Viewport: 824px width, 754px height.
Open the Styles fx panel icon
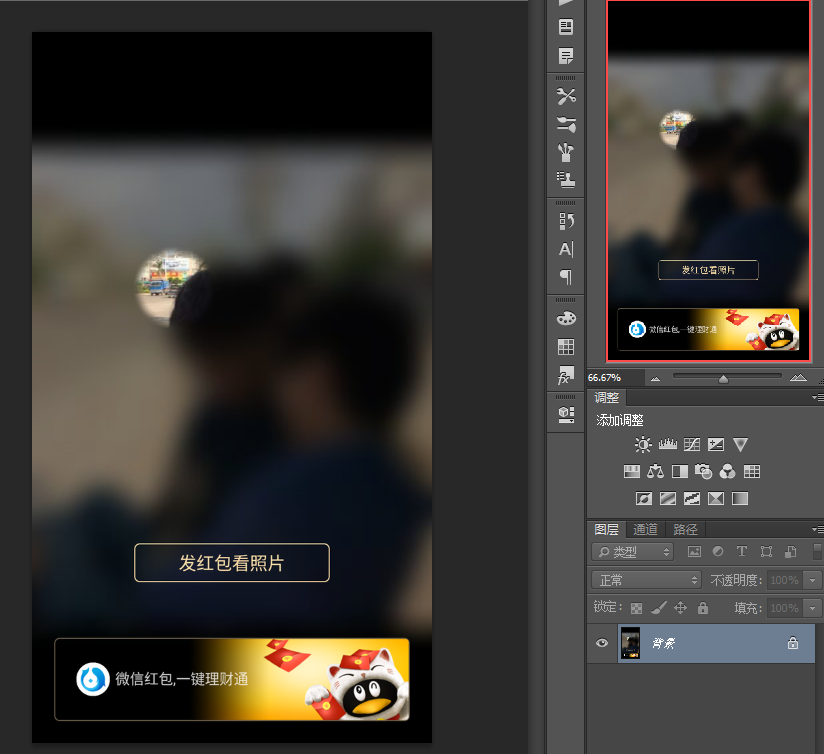(566, 375)
